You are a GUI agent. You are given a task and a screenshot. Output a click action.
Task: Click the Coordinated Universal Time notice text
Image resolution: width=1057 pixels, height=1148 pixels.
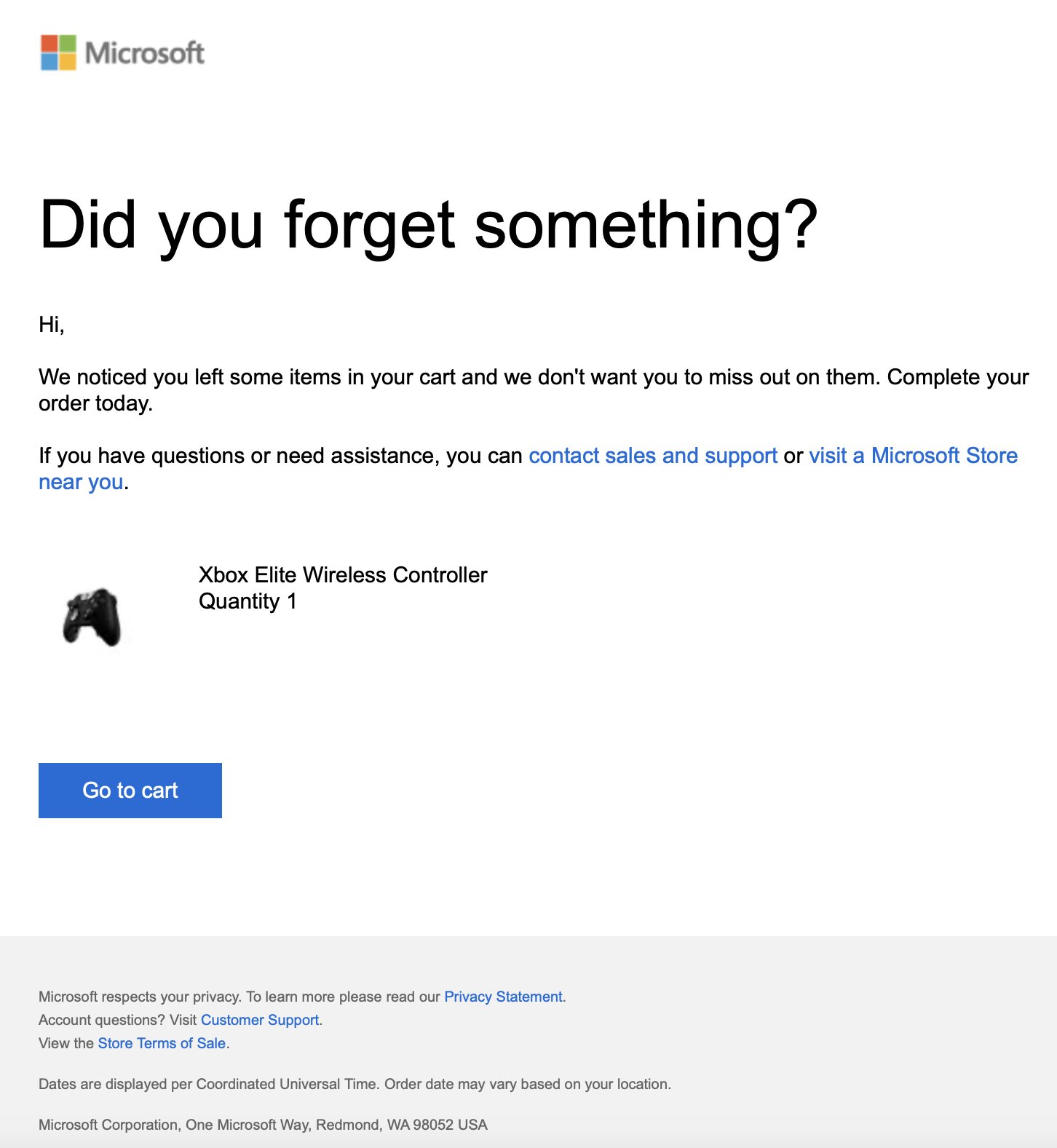[x=355, y=1084]
